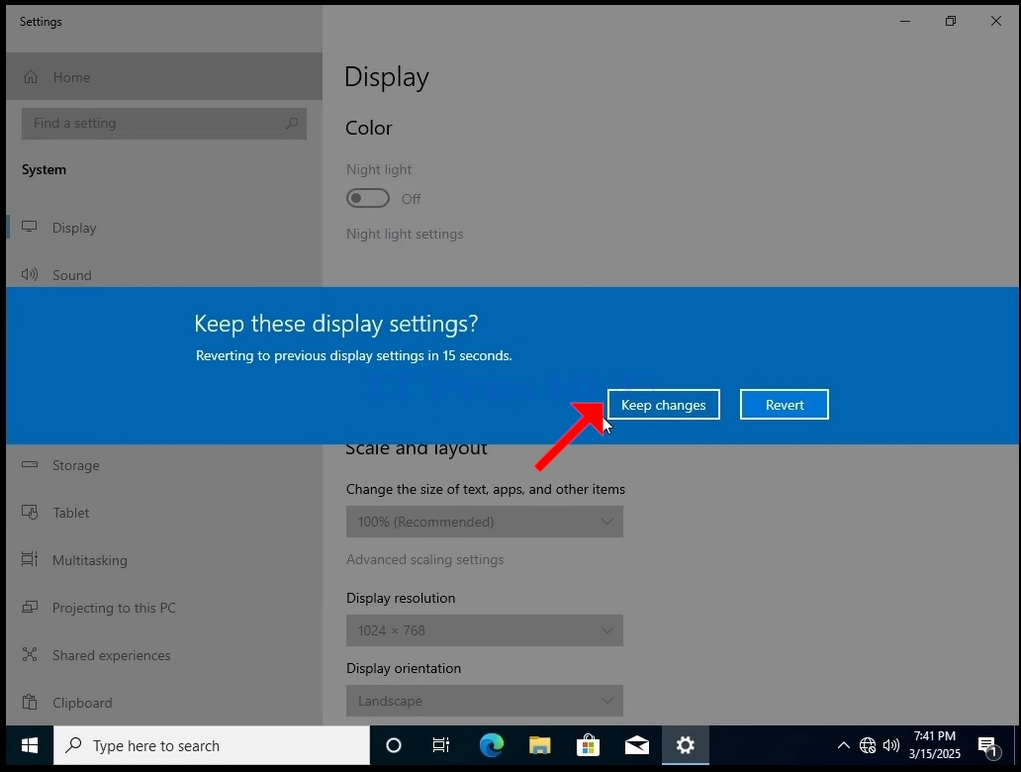The height and width of the screenshot is (772, 1021).
Task: Select Storage in the sidebar
Action: pos(164,465)
